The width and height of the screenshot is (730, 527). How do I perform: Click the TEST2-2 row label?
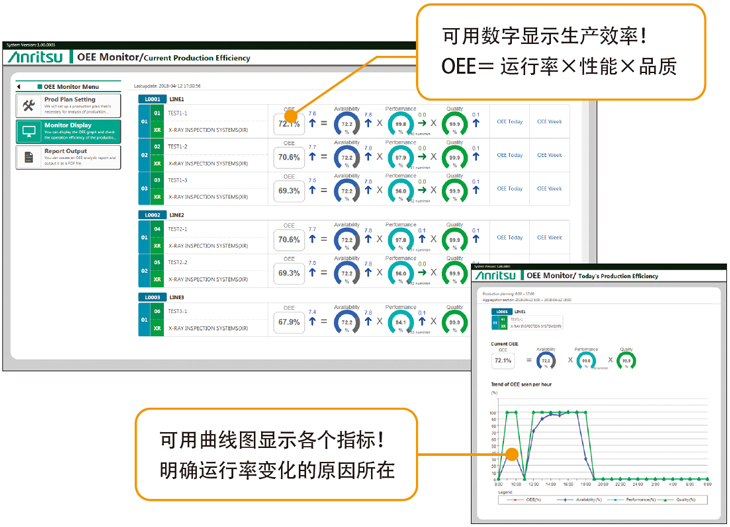click(177, 263)
